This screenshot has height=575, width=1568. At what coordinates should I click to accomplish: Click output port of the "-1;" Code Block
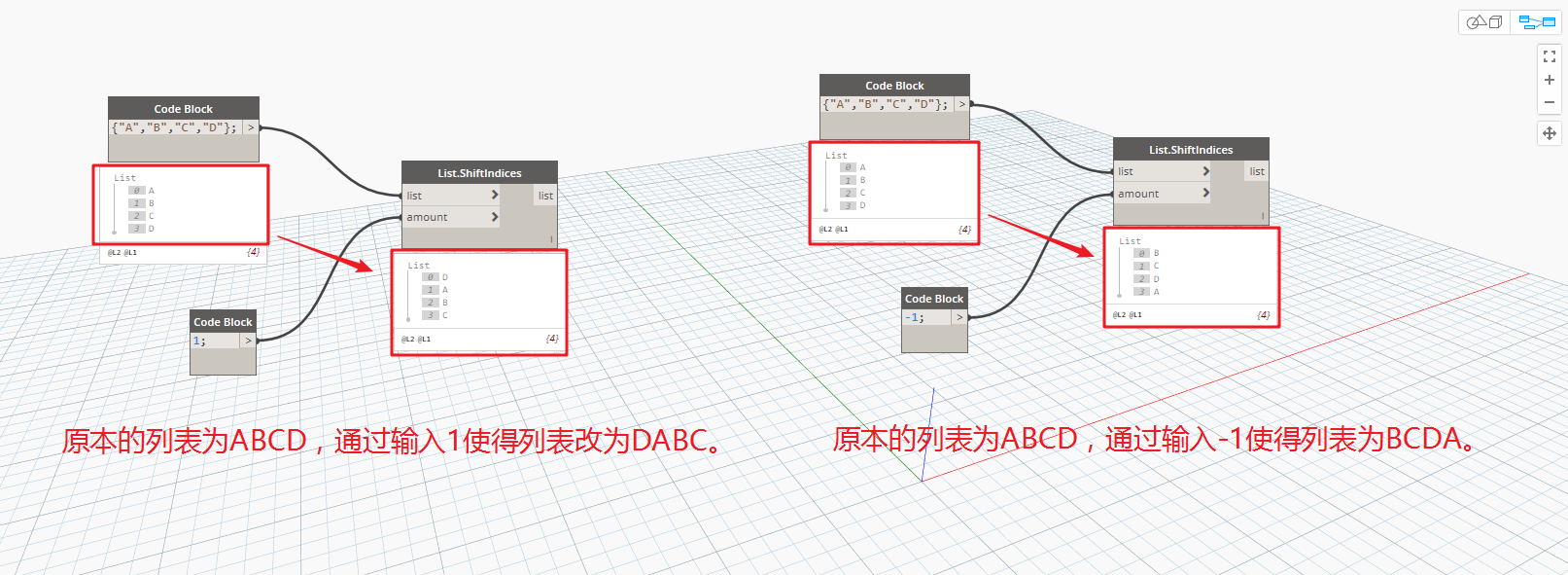pyautogui.click(x=959, y=317)
